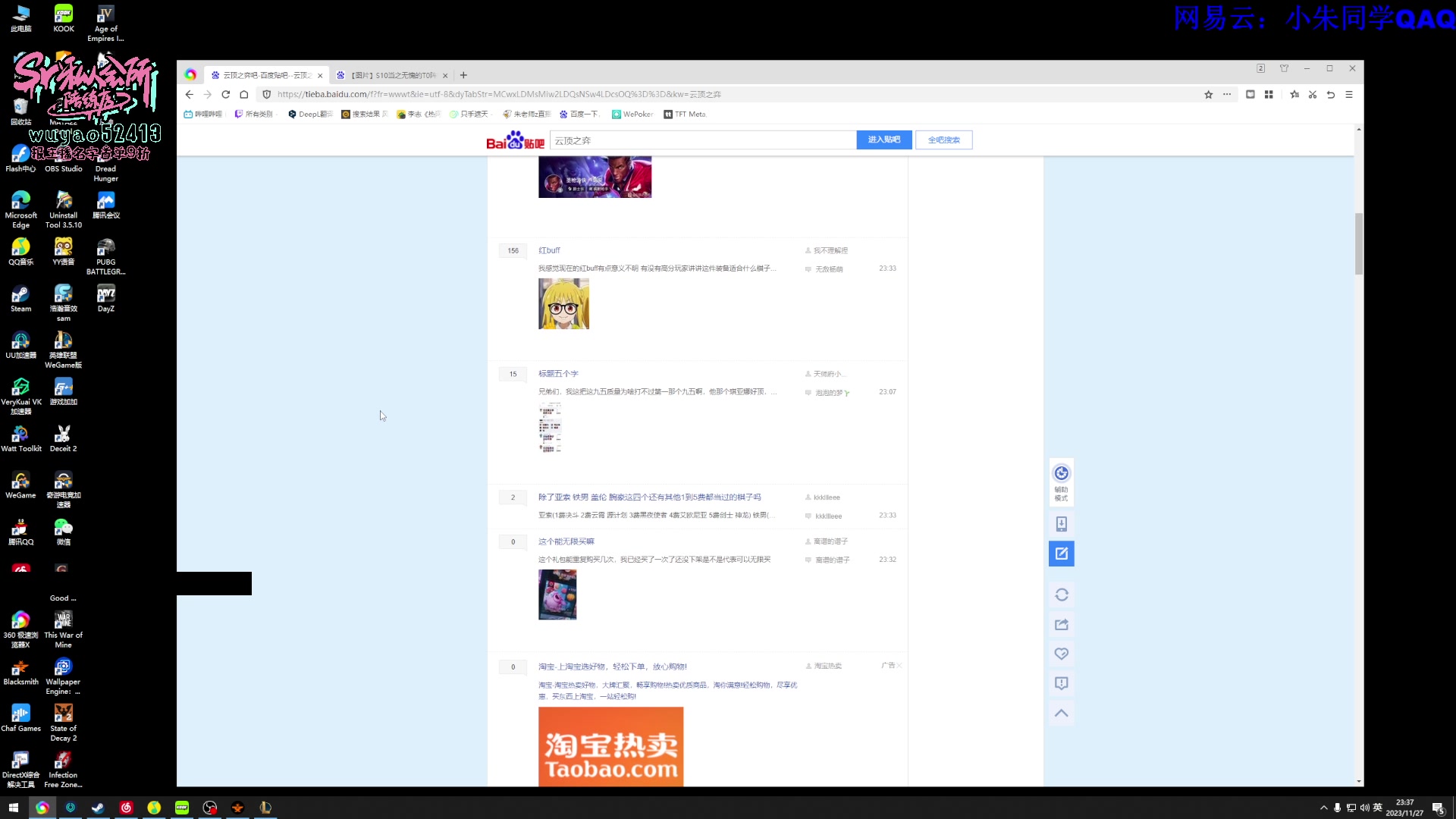
Task: Click the browser address bar URL
Action: coord(499,95)
